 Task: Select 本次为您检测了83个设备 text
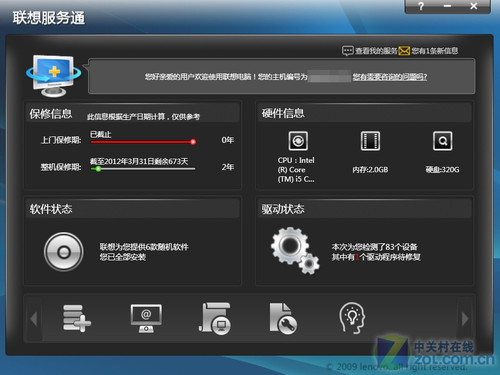(374, 247)
